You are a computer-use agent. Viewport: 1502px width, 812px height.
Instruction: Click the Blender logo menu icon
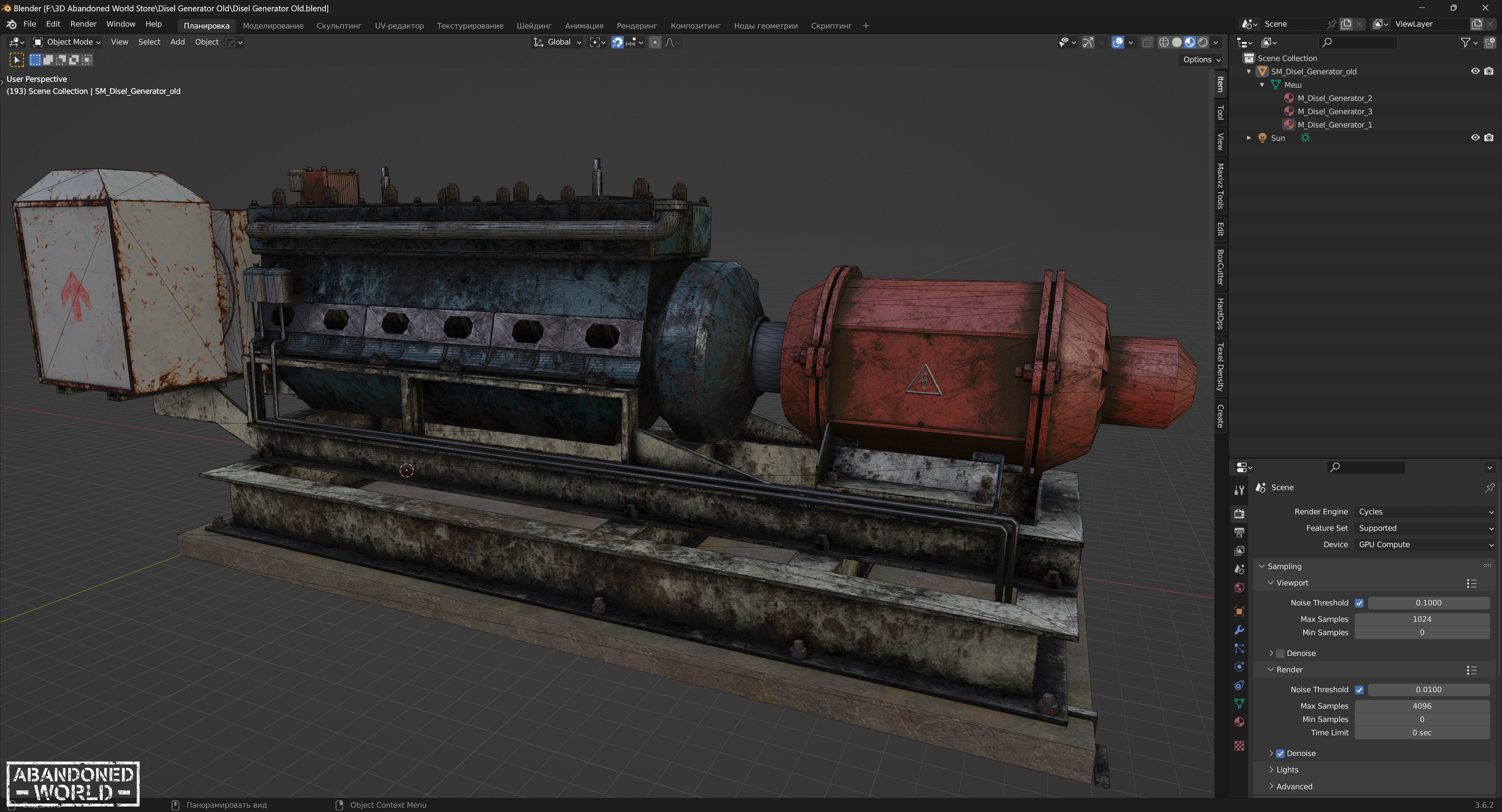coord(11,25)
